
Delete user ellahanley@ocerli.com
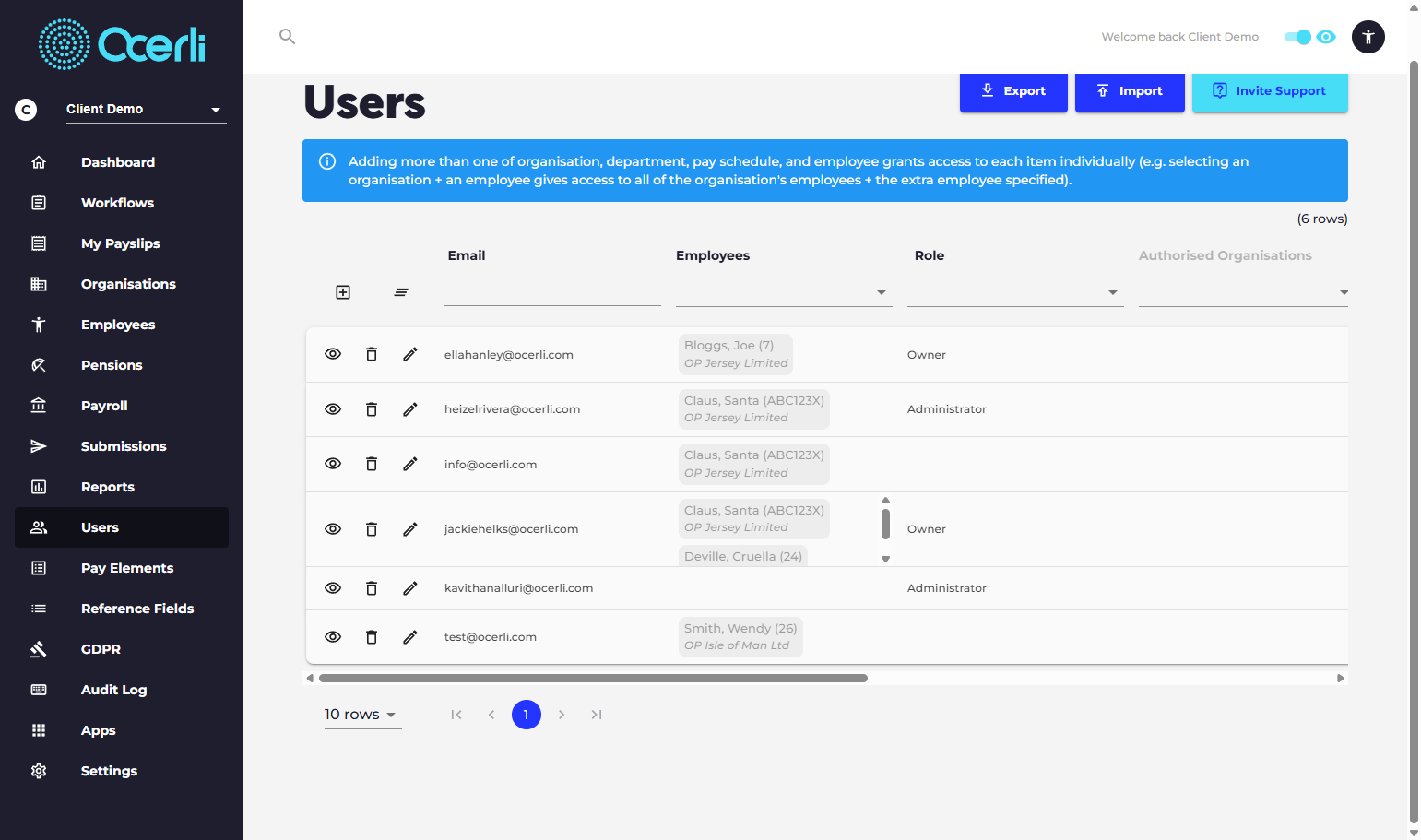(372, 354)
